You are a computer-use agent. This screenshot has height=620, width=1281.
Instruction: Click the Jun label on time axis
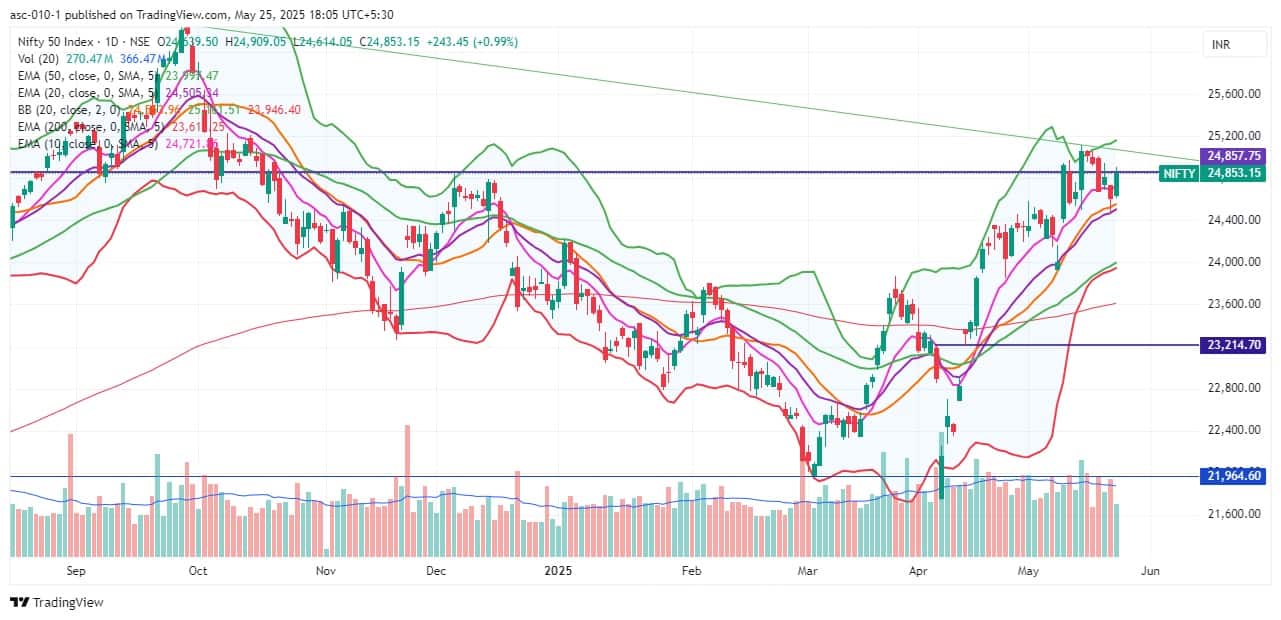(1150, 571)
